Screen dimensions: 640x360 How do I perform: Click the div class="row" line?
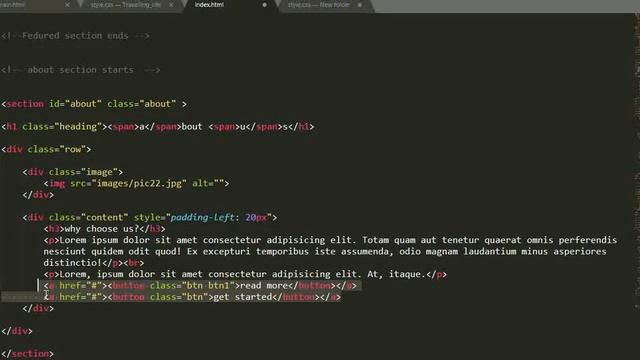(x=46, y=149)
